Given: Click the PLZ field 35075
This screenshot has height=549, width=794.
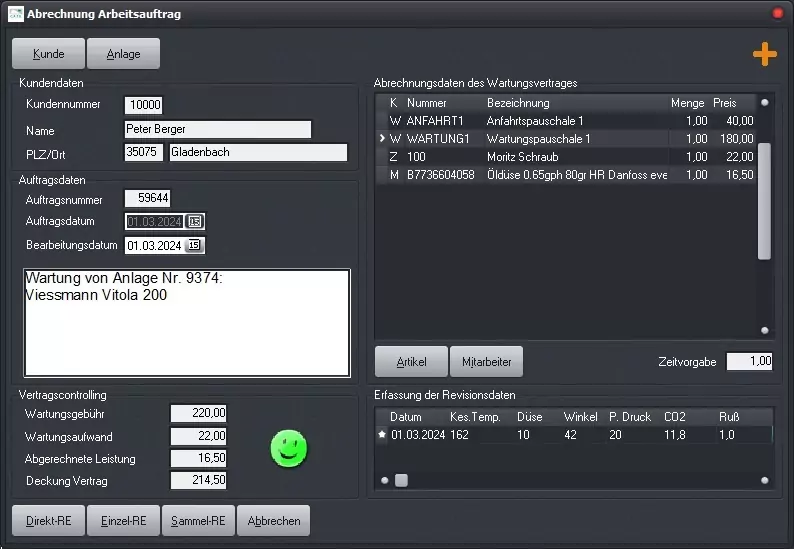Looking at the screenshot, I should click(143, 152).
